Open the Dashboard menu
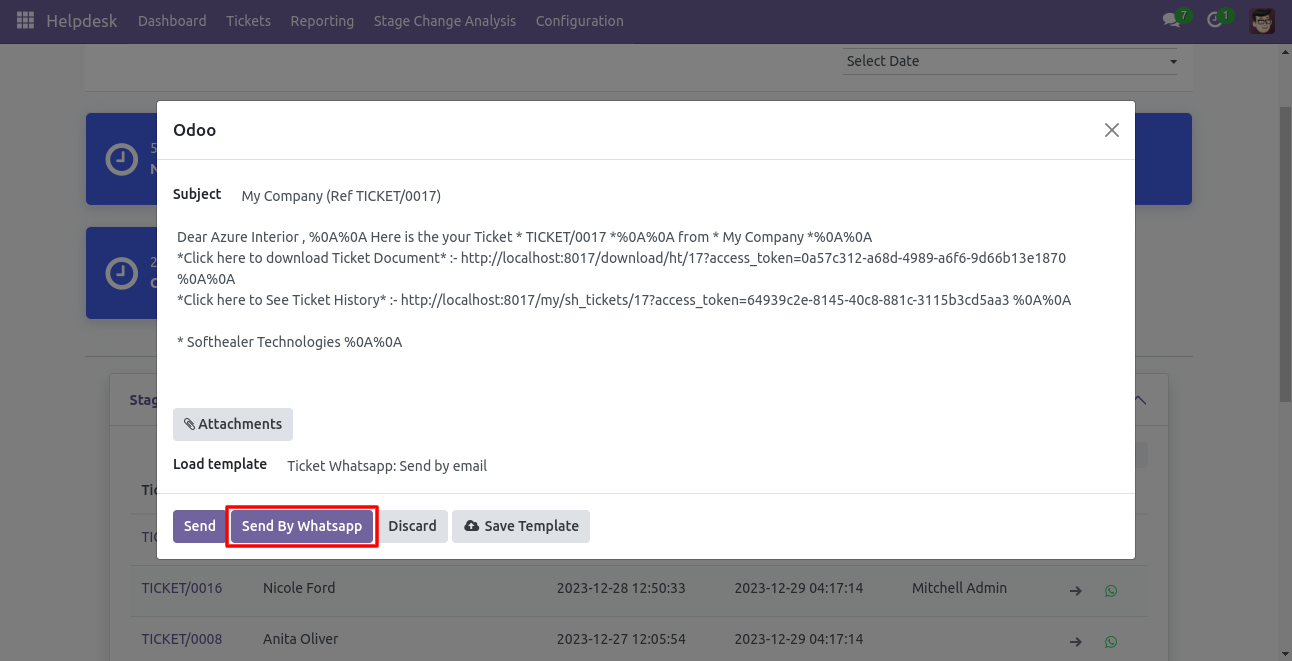 (x=172, y=20)
